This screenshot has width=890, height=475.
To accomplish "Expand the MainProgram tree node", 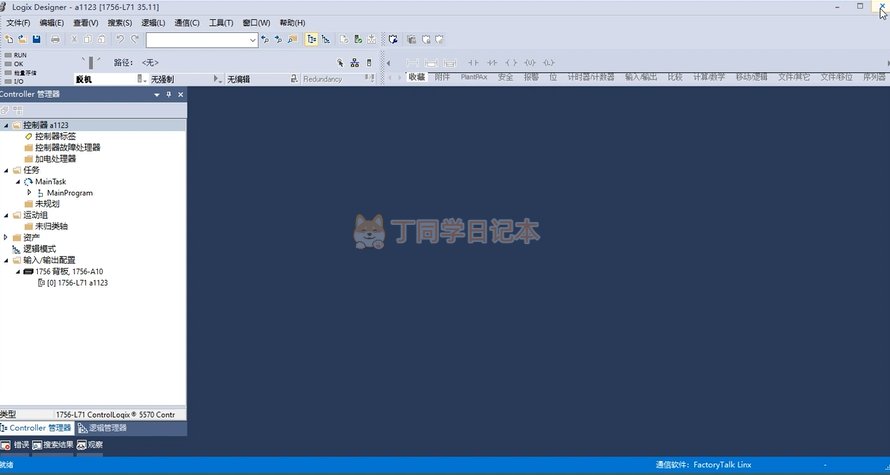I will point(29,193).
